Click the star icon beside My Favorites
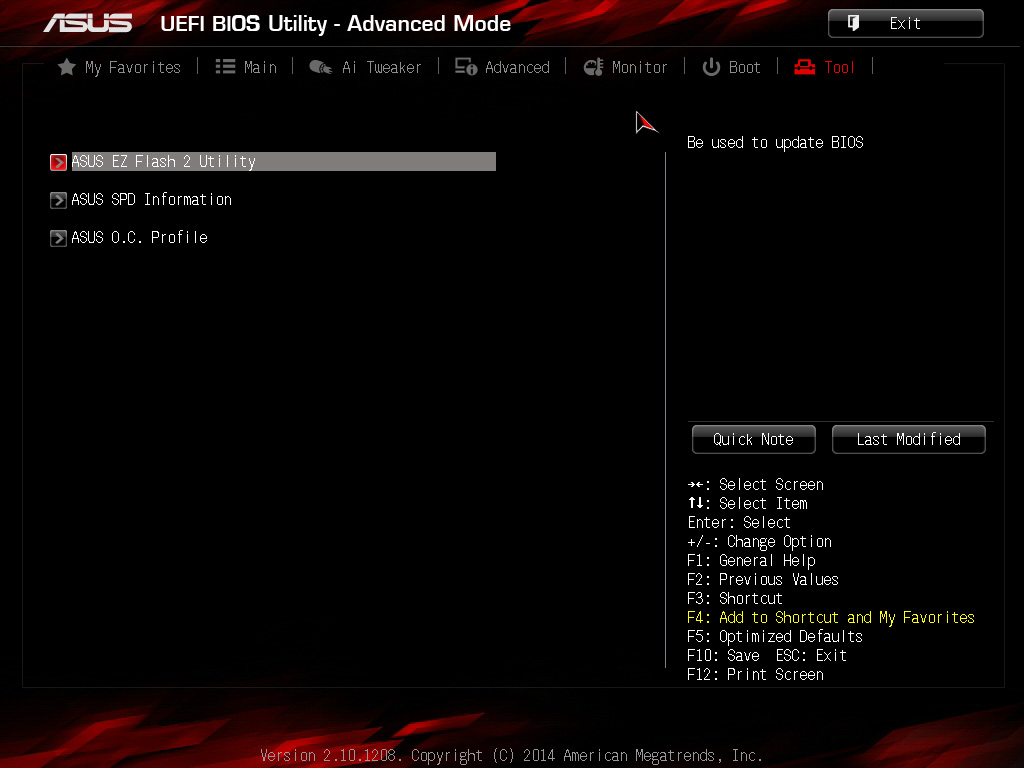1024x768 pixels. pos(67,67)
